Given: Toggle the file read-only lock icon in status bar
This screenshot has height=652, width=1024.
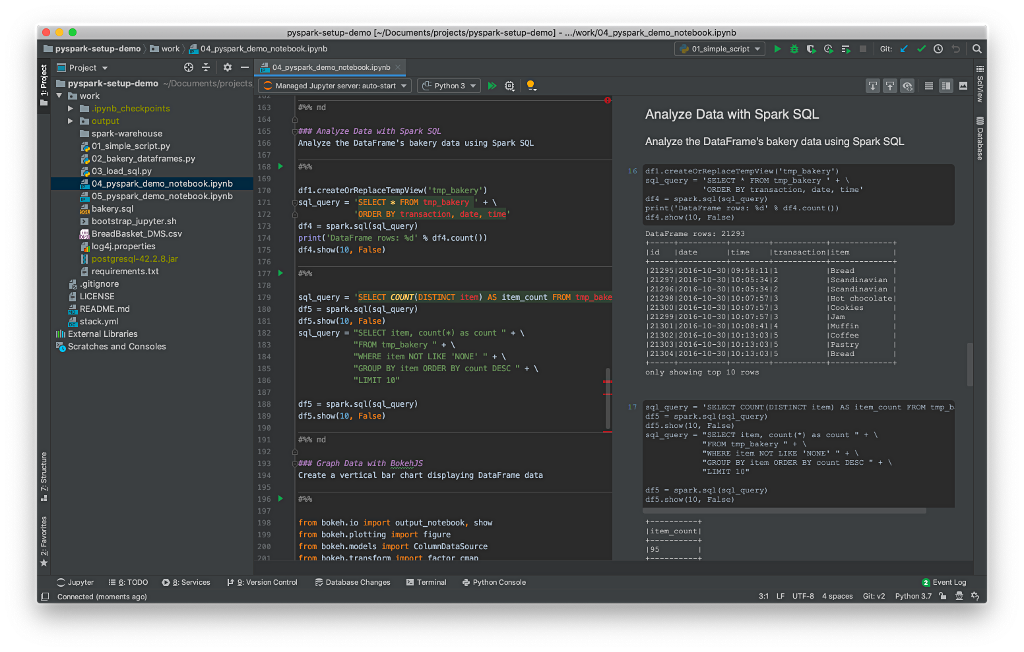Looking at the screenshot, I should pyautogui.click(x=942, y=596).
